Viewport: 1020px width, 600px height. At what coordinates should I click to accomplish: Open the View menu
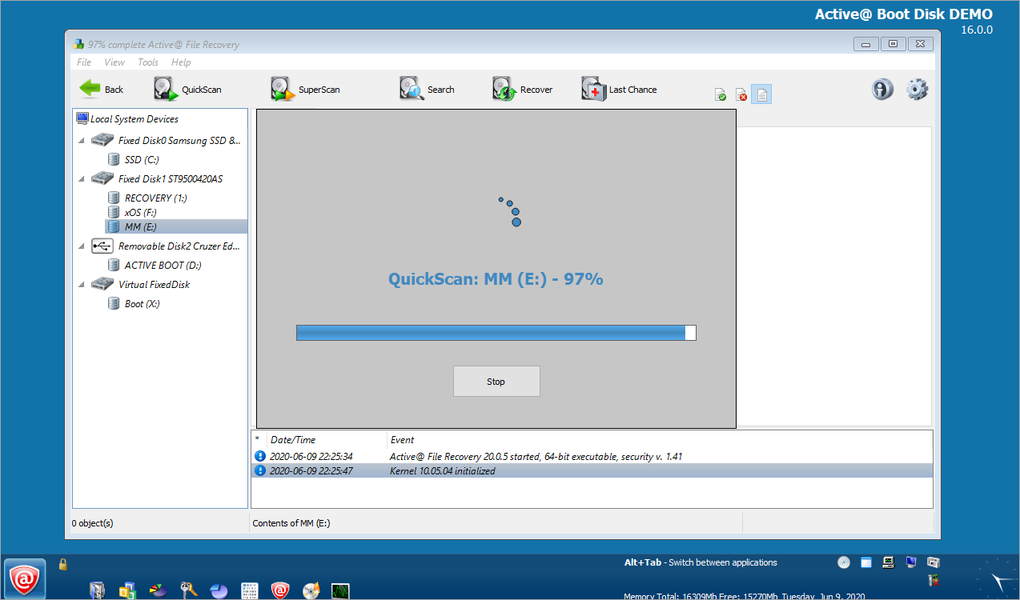tap(114, 62)
